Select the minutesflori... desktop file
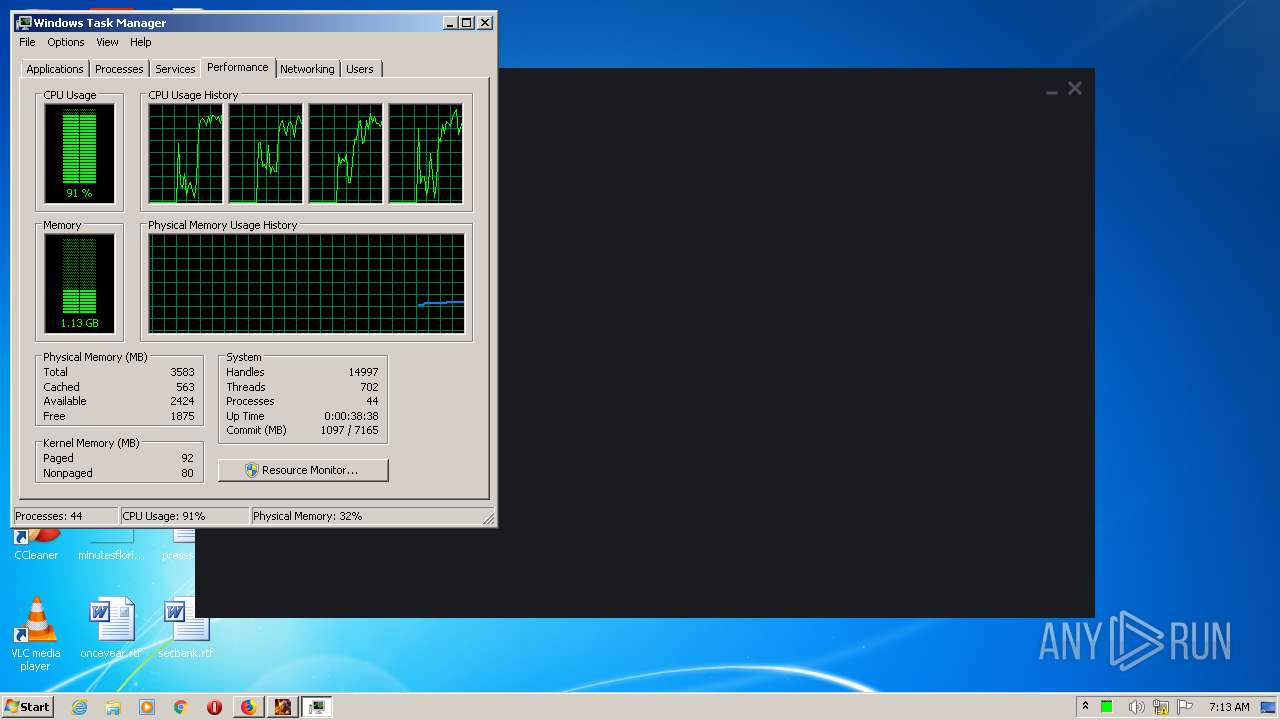Screen dimensions: 1280x720 [111, 546]
